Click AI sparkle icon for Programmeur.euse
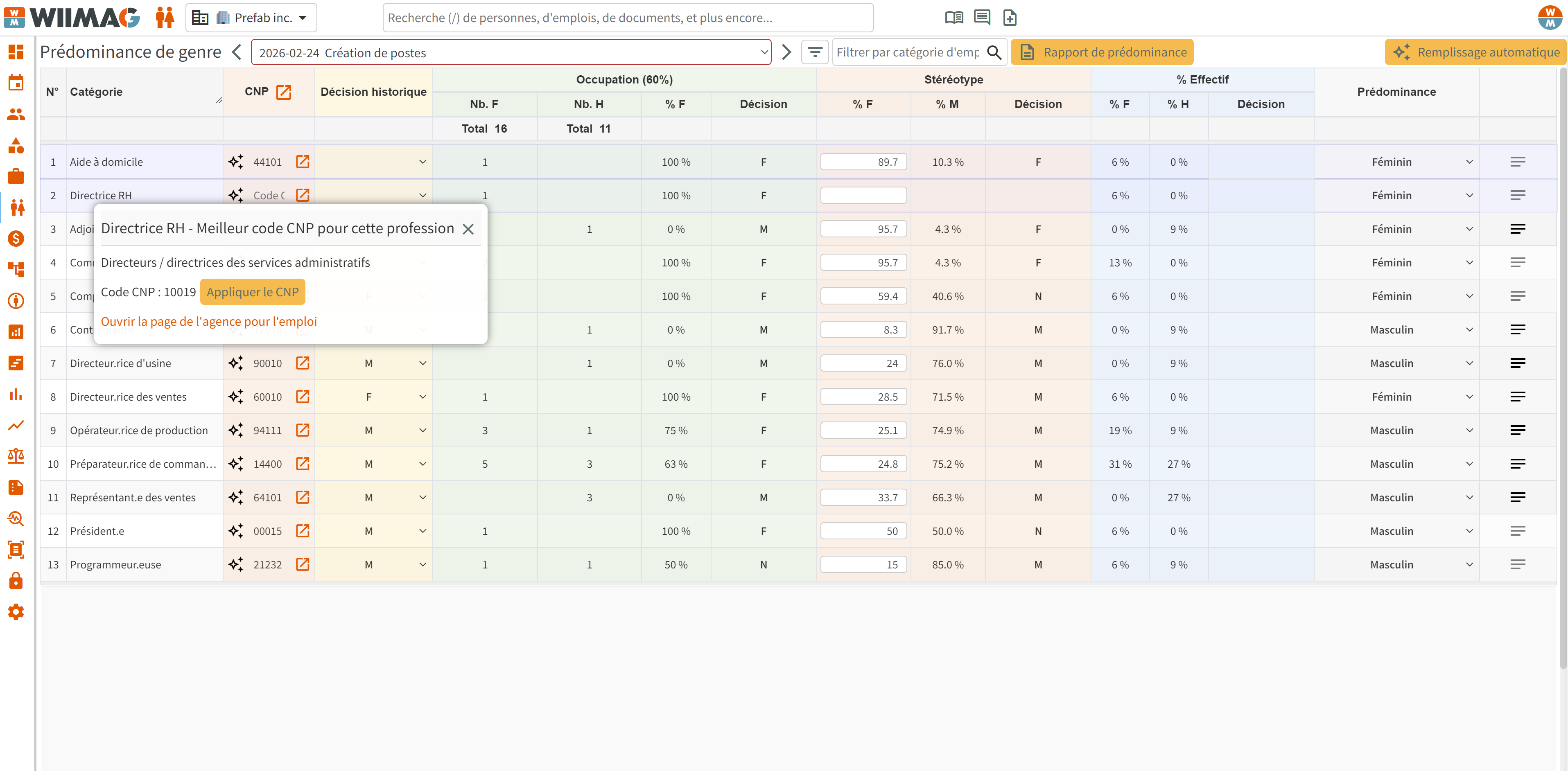This screenshot has height=771, width=1568. coord(235,565)
